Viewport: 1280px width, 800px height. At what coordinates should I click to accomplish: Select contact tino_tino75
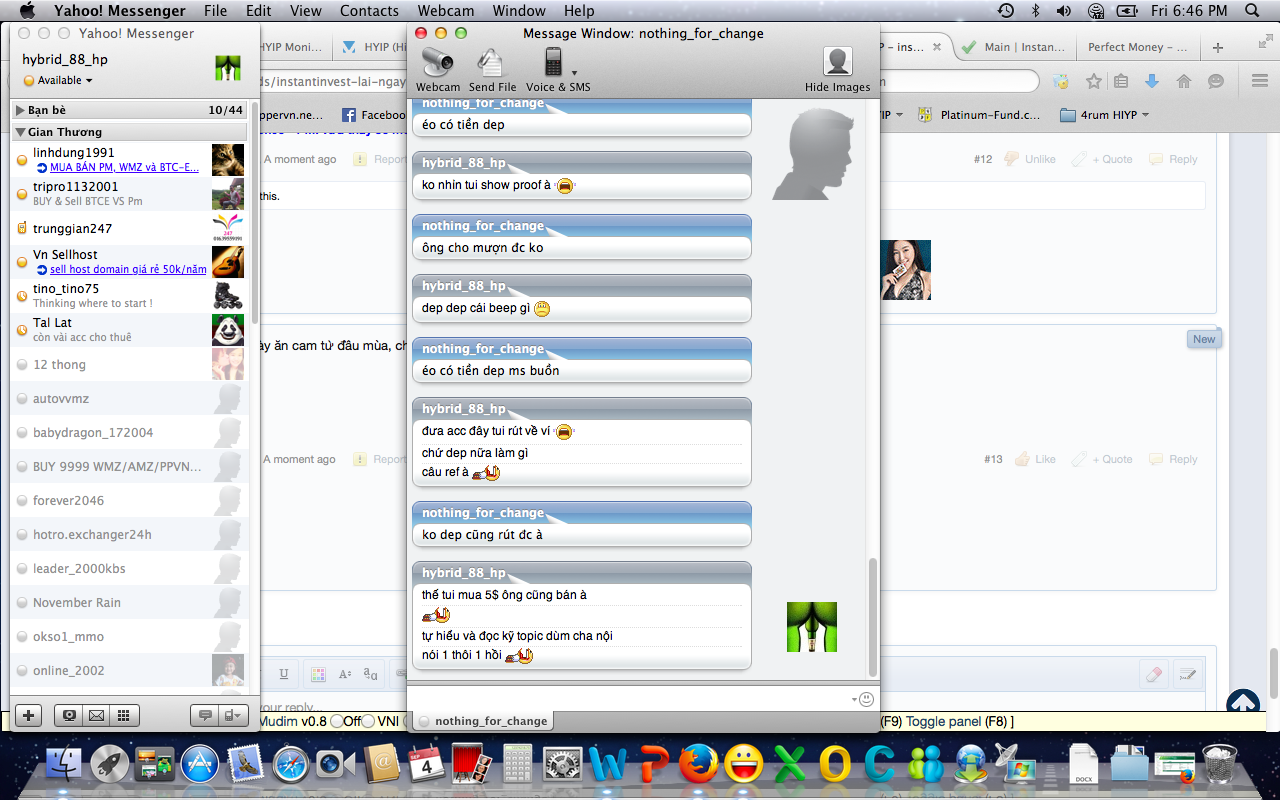(129, 296)
